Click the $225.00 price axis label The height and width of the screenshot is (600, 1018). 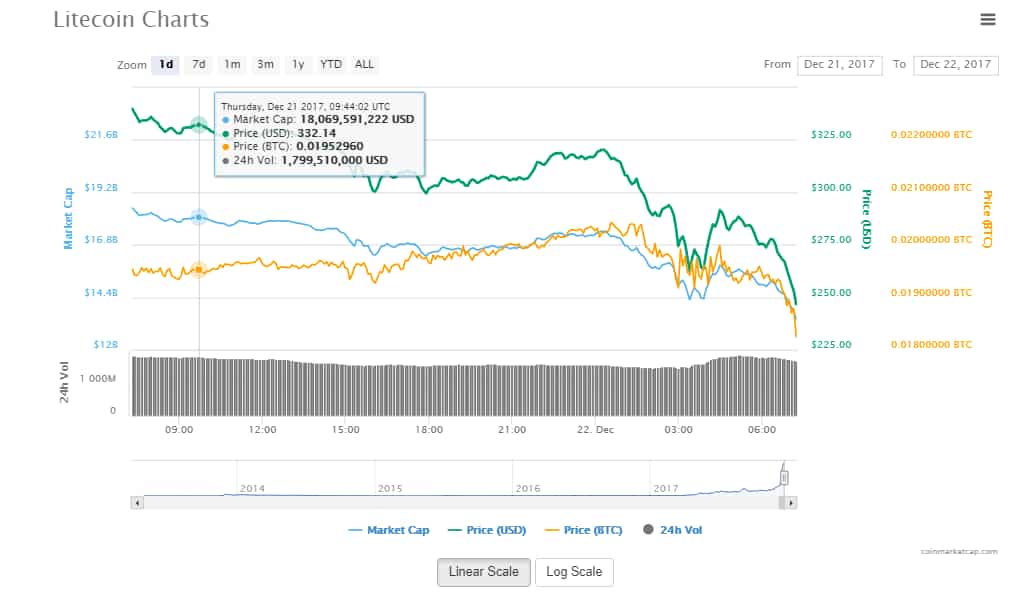pyautogui.click(x=831, y=345)
